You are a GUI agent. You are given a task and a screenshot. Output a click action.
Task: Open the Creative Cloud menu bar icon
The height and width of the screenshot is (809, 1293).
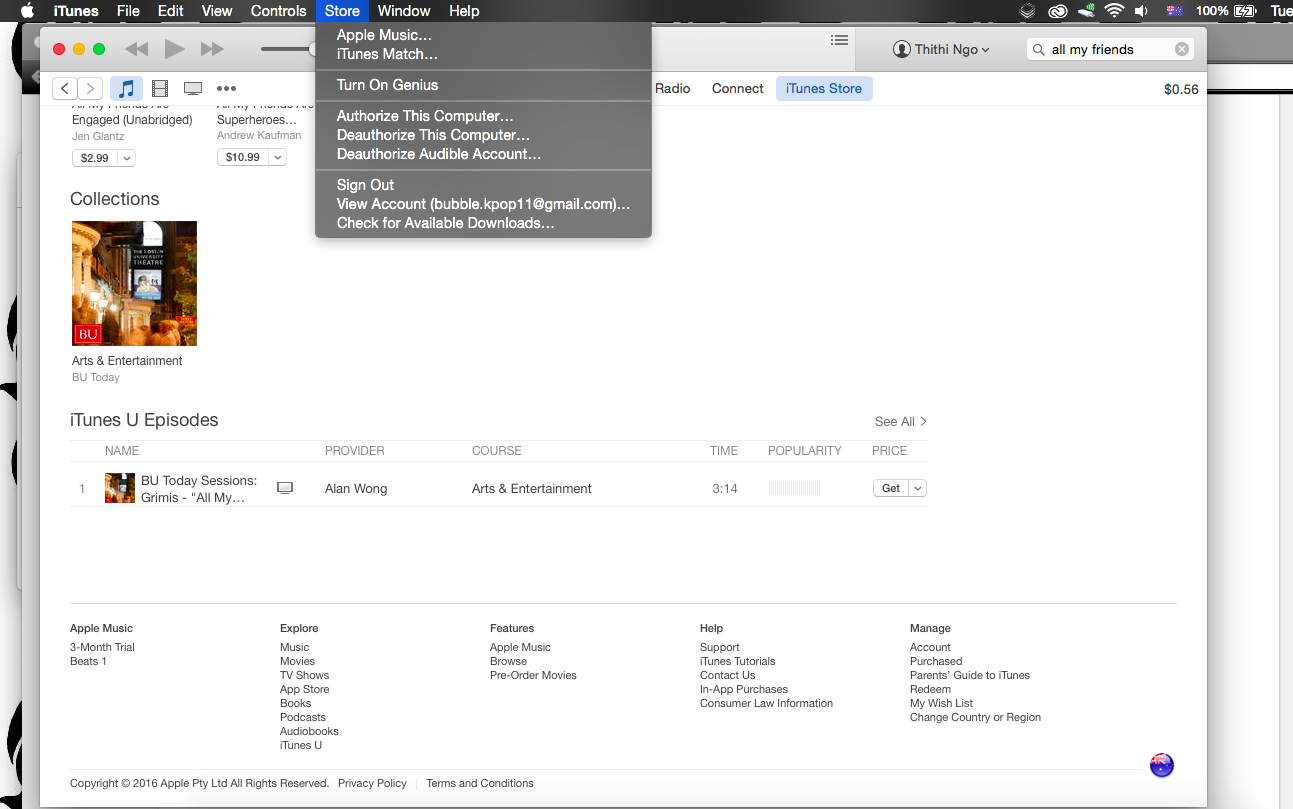[x=1057, y=11]
